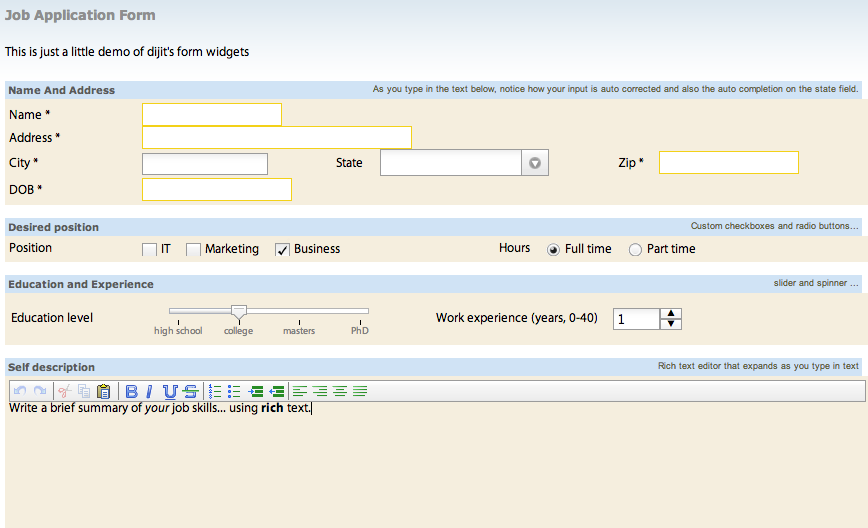Uncheck the Business position checkbox
This screenshot has height=528, width=868.
[x=282, y=250]
